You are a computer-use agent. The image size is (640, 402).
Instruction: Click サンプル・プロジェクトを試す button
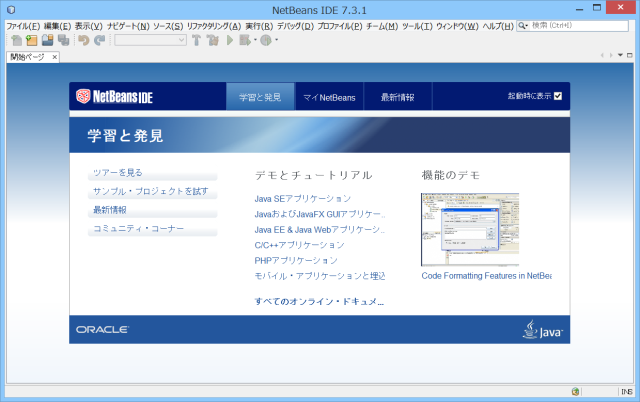(152, 191)
